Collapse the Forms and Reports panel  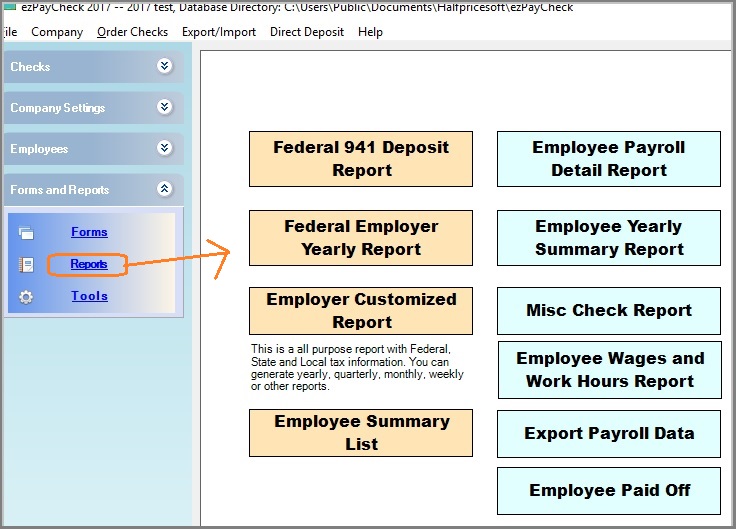(165, 190)
